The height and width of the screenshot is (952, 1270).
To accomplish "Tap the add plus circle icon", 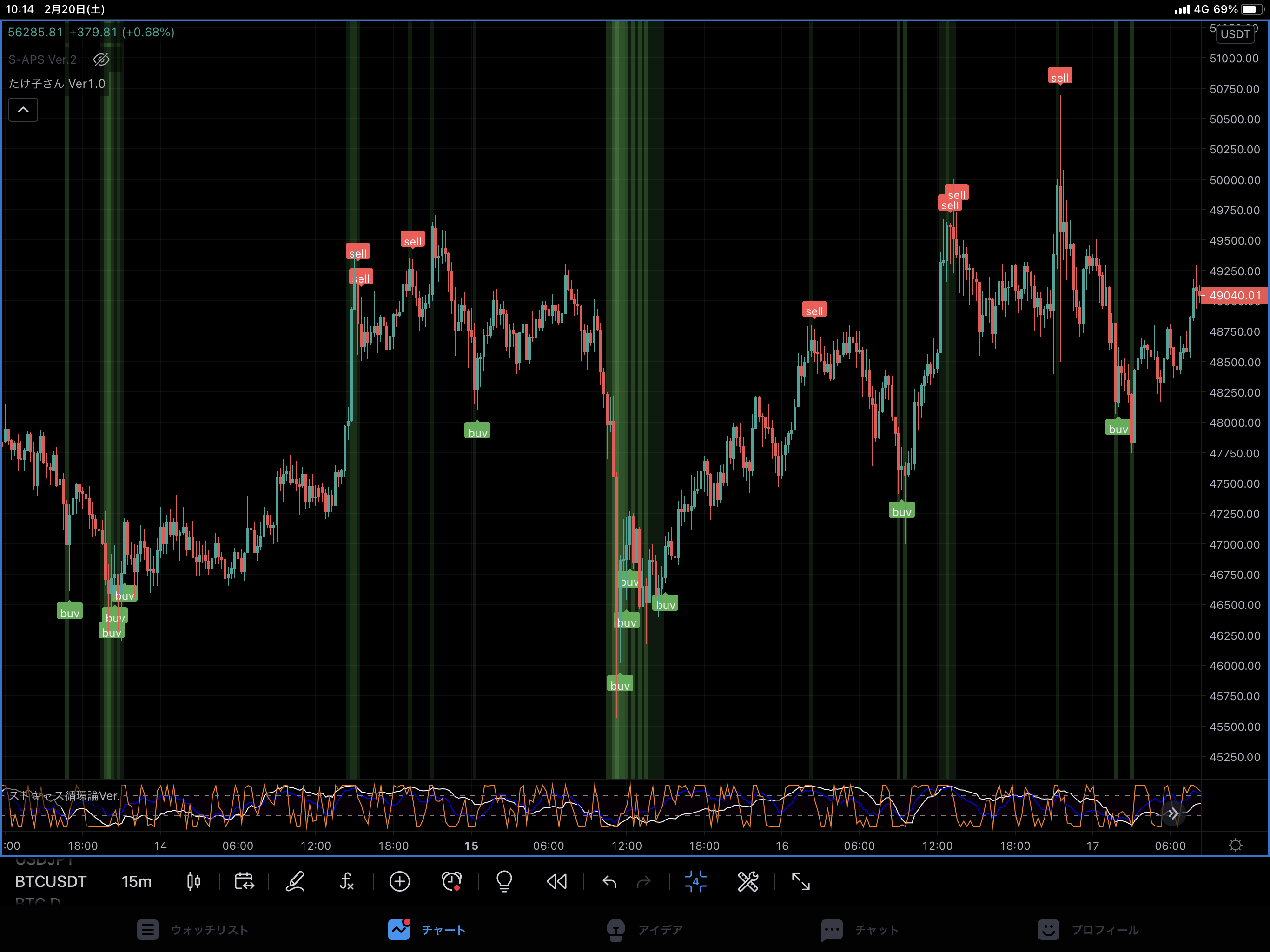I will pos(400,881).
